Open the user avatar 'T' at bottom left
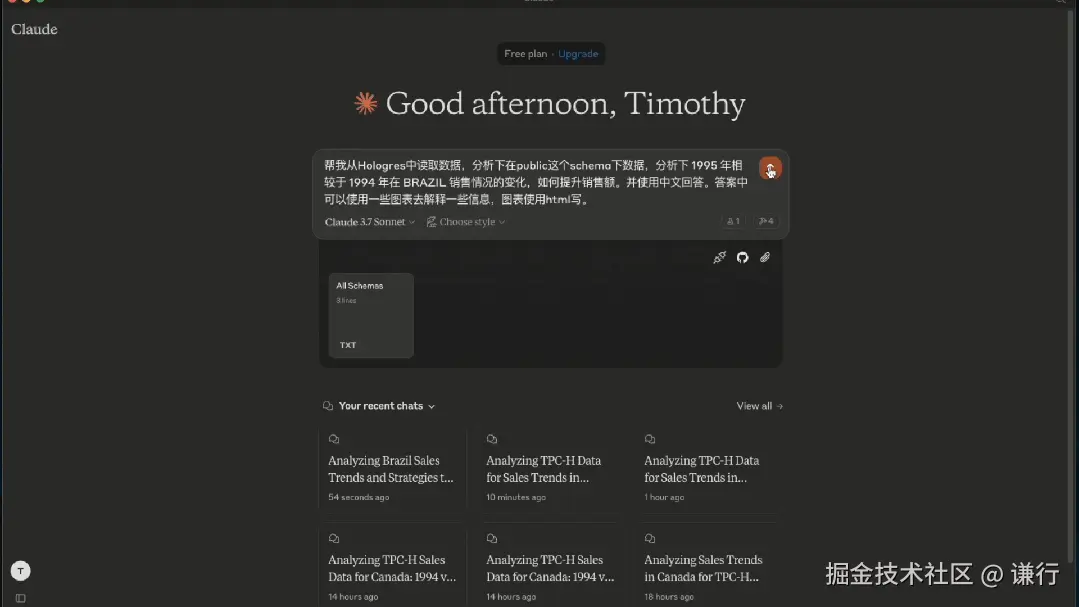The height and width of the screenshot is (607, 1079). (21, 571)
